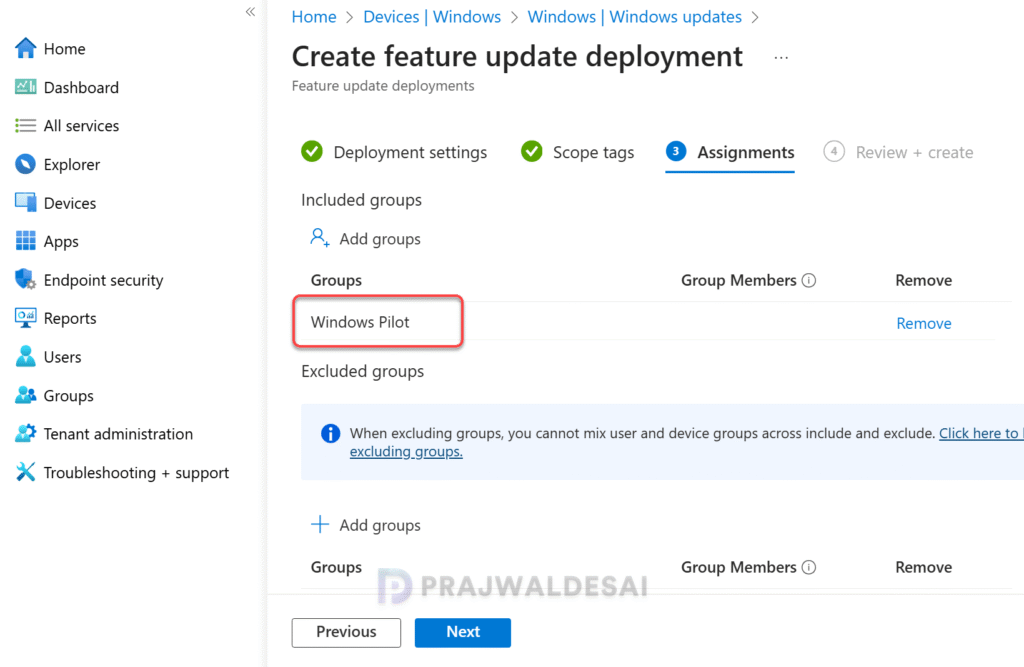Open the Windows | Windows updates breadcrumb
The height and width of the screenshot is (667, 1024).
(635, 17)
